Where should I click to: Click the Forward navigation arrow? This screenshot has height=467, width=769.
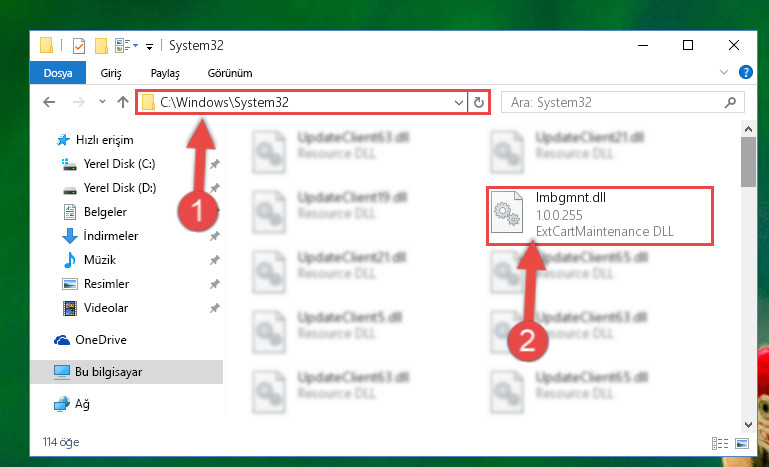(x=78, y=102)
